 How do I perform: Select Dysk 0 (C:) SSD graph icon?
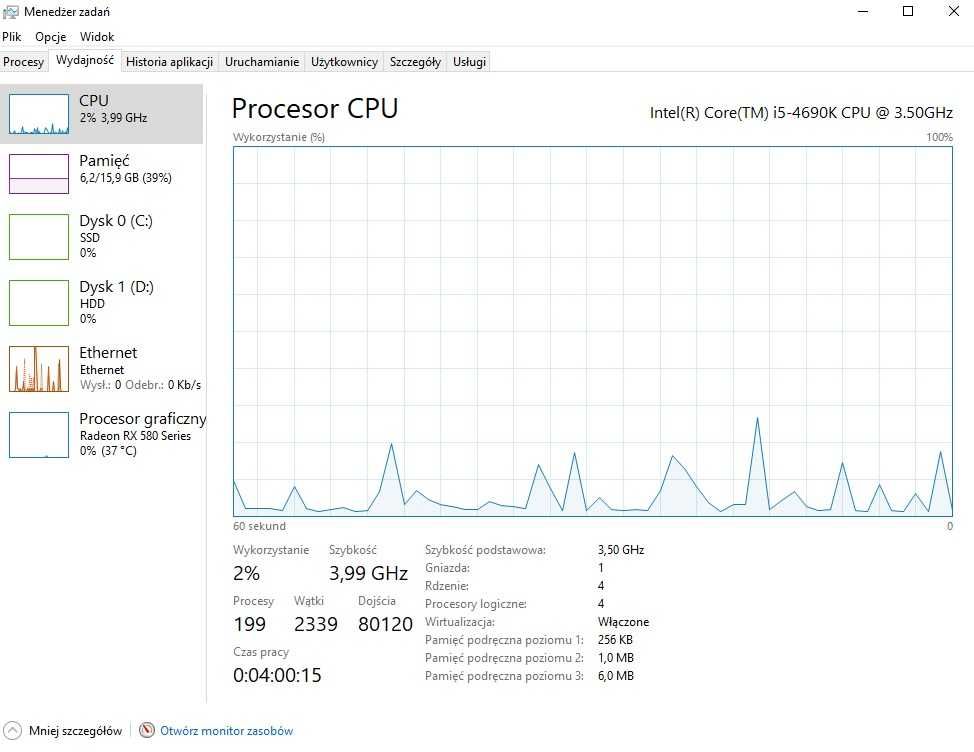(39, 237)
